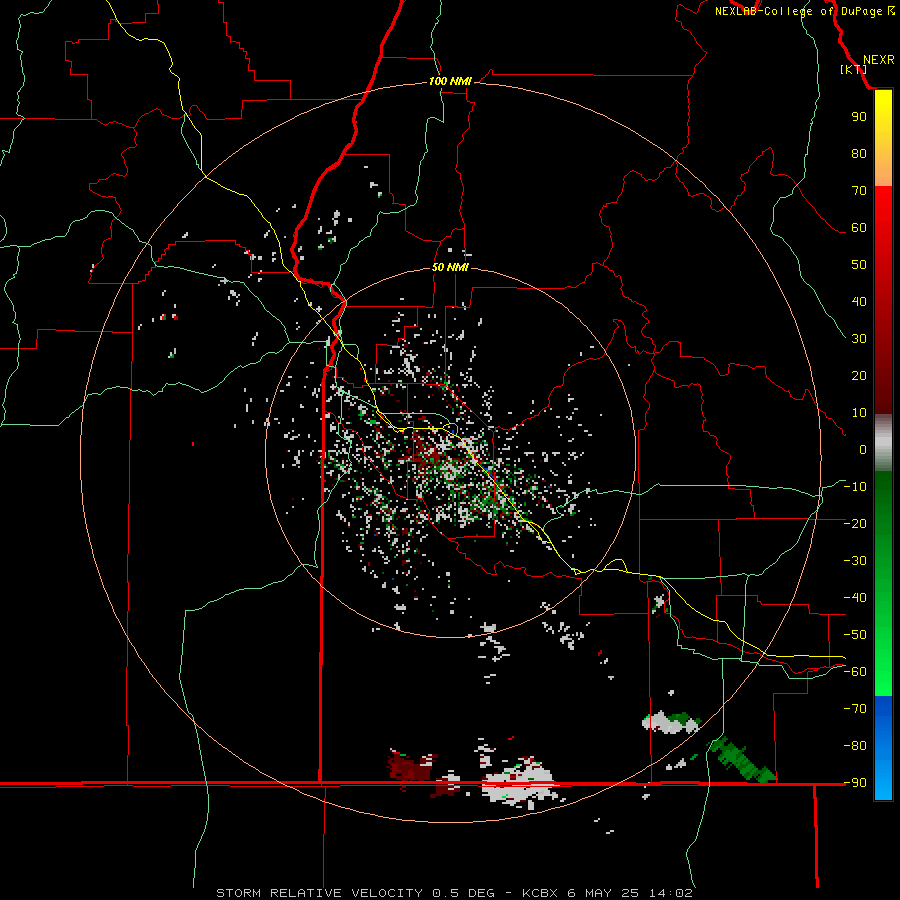The height and width of the screenshot is (900, 900).
Task: Select the -10 knot scale label
Action: tap(855, 487)
